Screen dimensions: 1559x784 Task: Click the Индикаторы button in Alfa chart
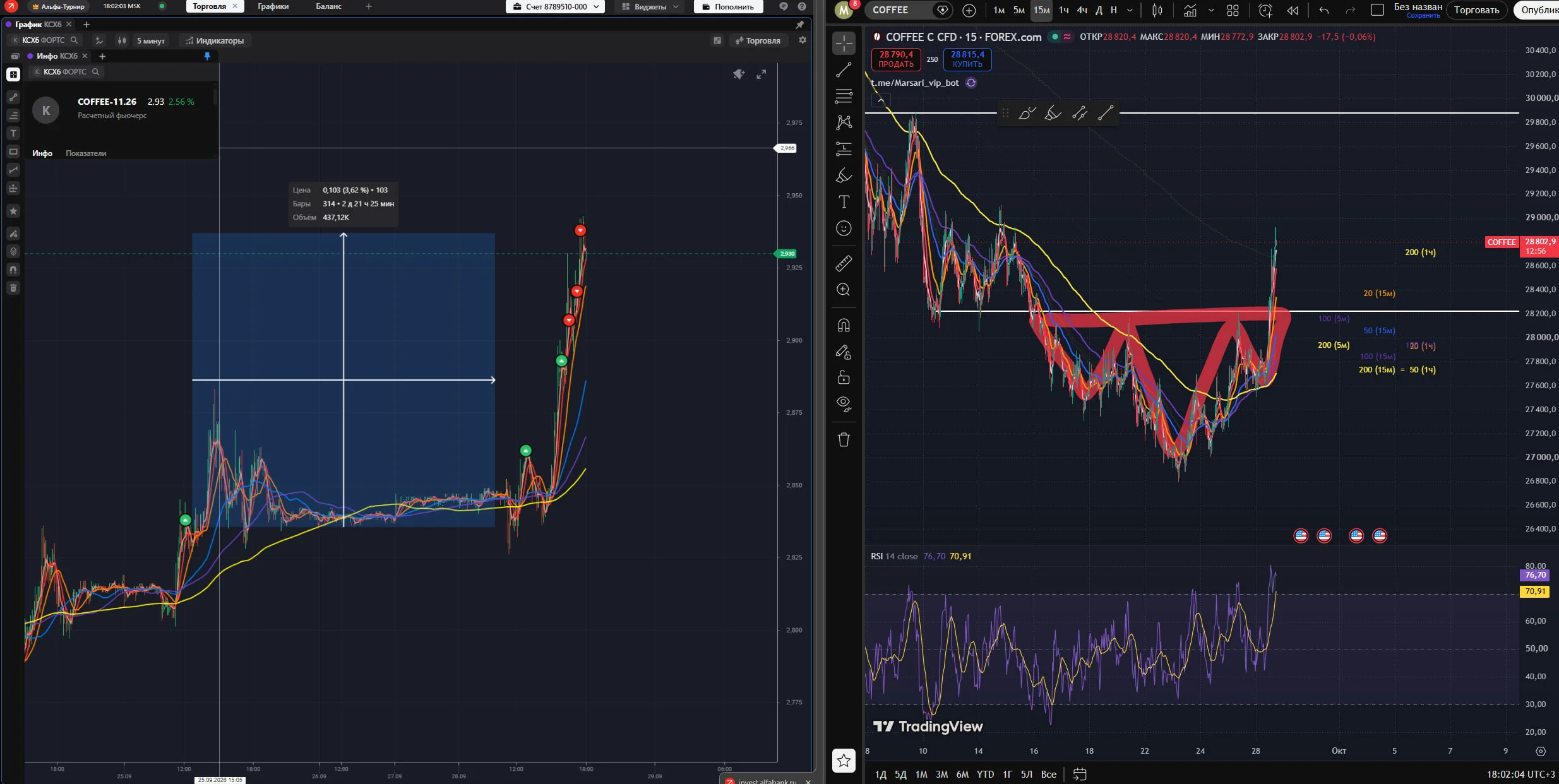215,40
